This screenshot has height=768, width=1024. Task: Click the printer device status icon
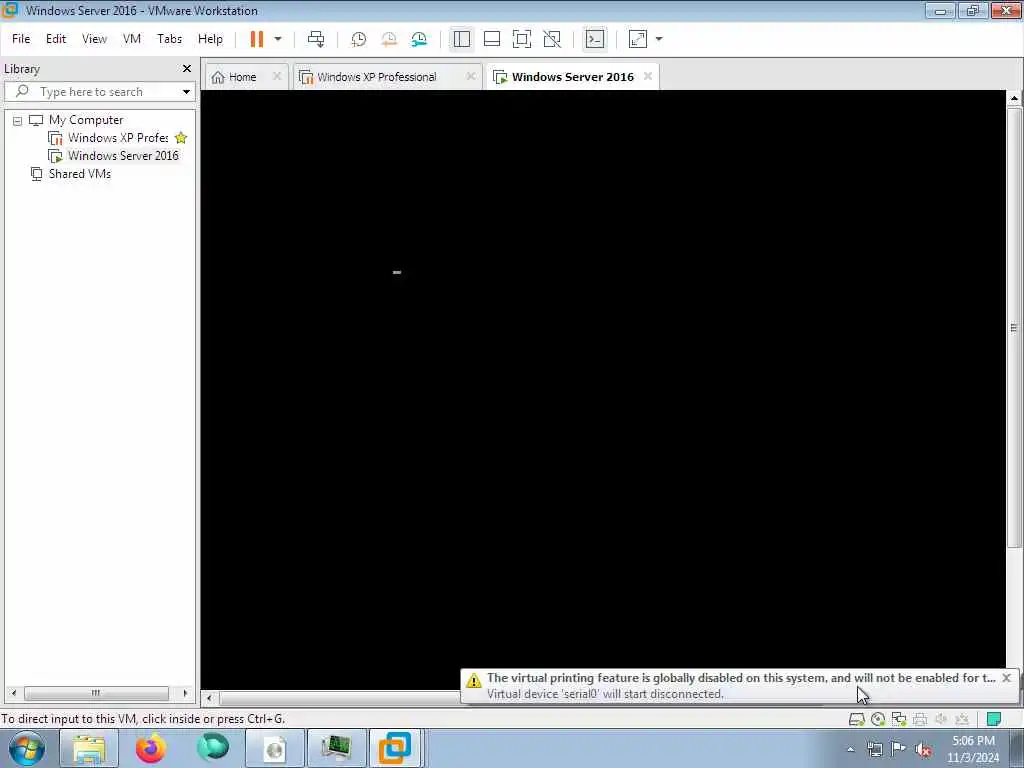[x=920, y=720]
